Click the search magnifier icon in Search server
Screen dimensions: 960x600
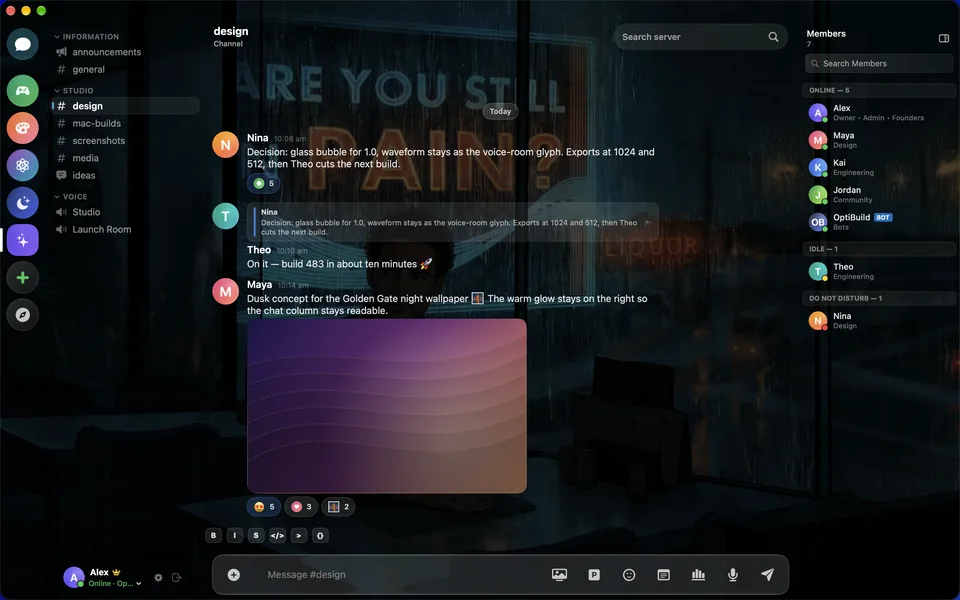click(x=773, y=37)
